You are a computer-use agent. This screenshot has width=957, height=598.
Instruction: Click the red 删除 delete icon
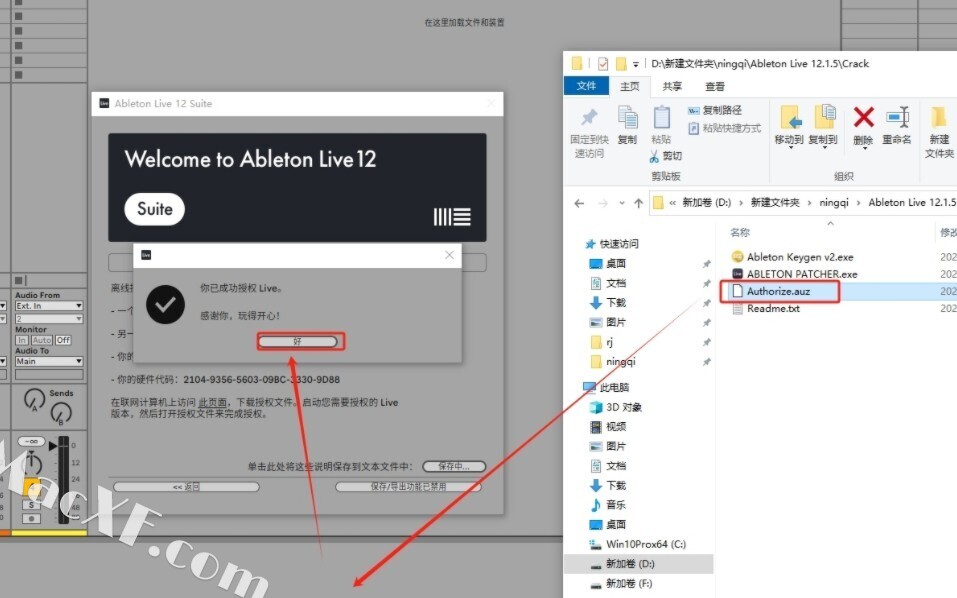[x=863, y=117]
